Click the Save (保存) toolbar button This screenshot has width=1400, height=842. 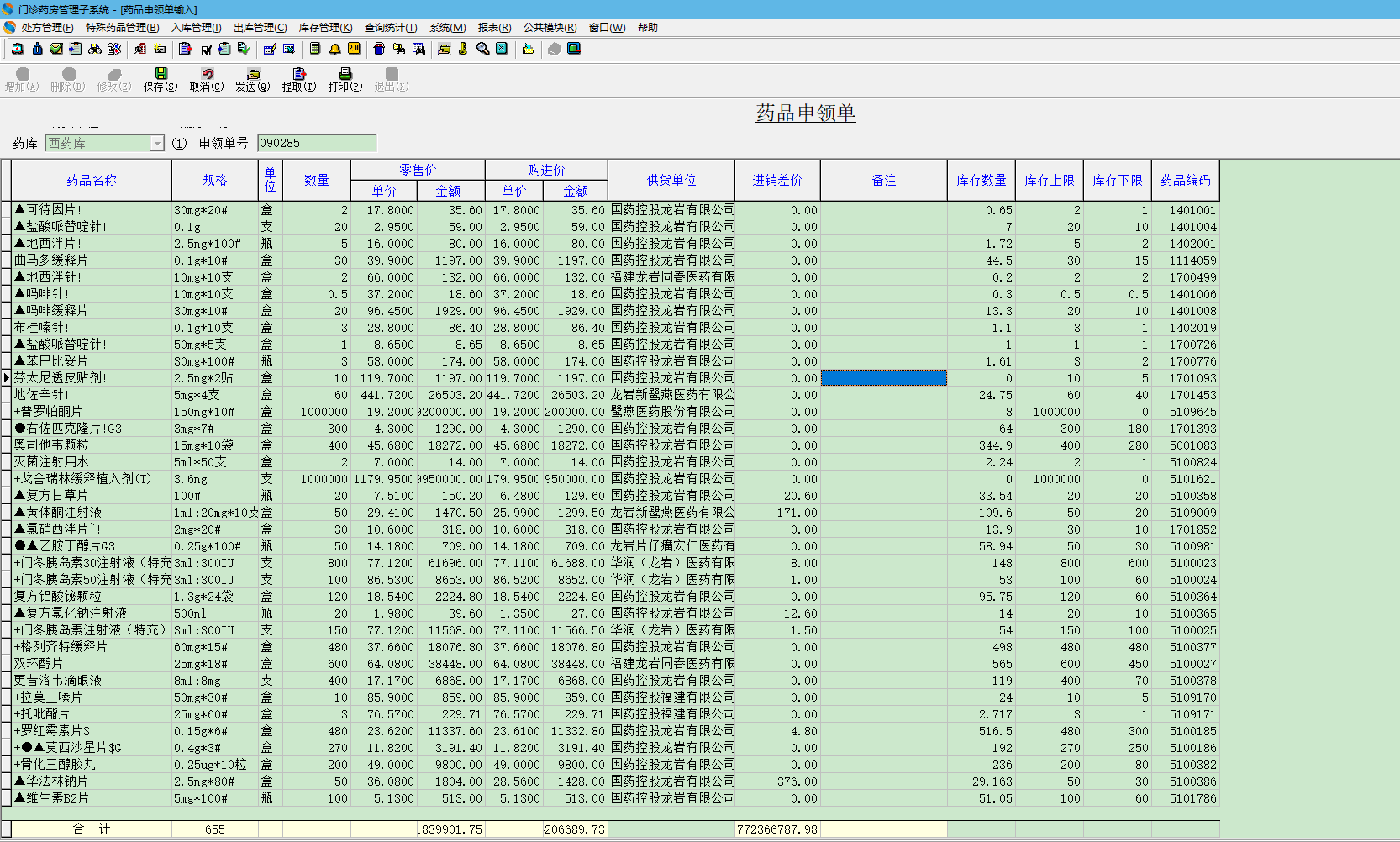pos(161,79)
